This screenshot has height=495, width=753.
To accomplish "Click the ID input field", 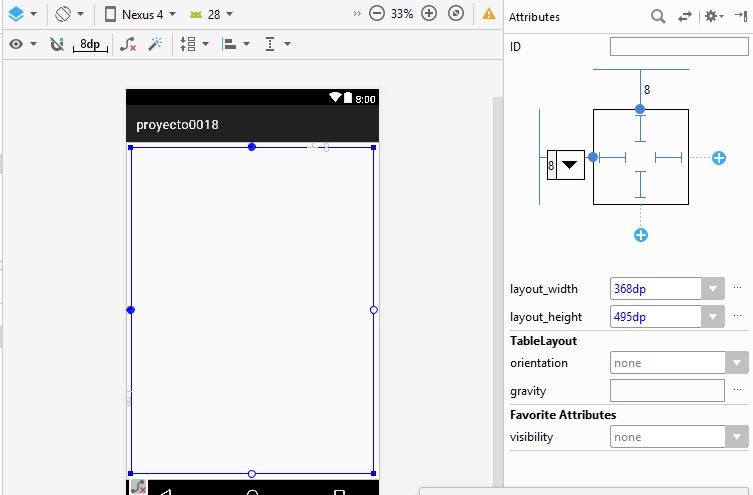I will click(679, 47).
